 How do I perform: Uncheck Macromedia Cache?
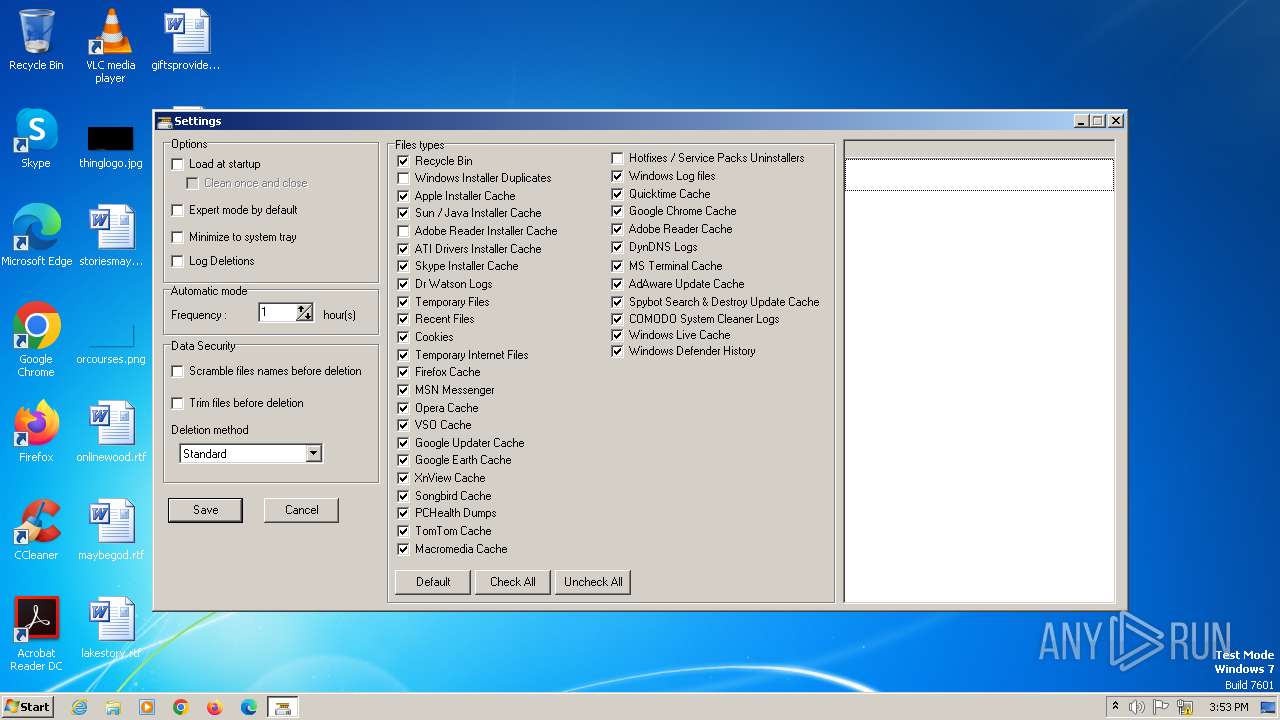(403, 549)
